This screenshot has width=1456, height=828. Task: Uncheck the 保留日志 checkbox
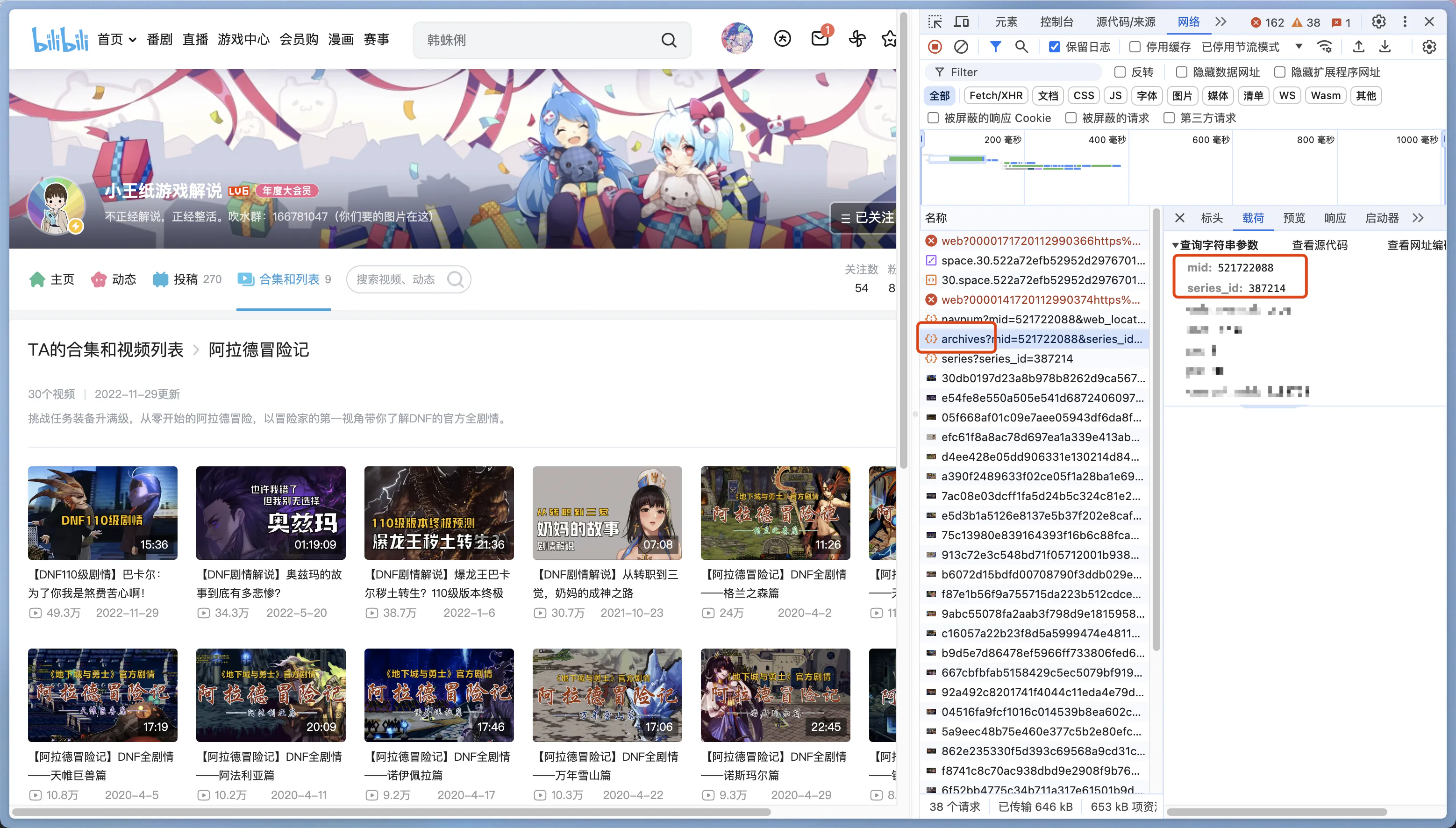coord(1055,47)
